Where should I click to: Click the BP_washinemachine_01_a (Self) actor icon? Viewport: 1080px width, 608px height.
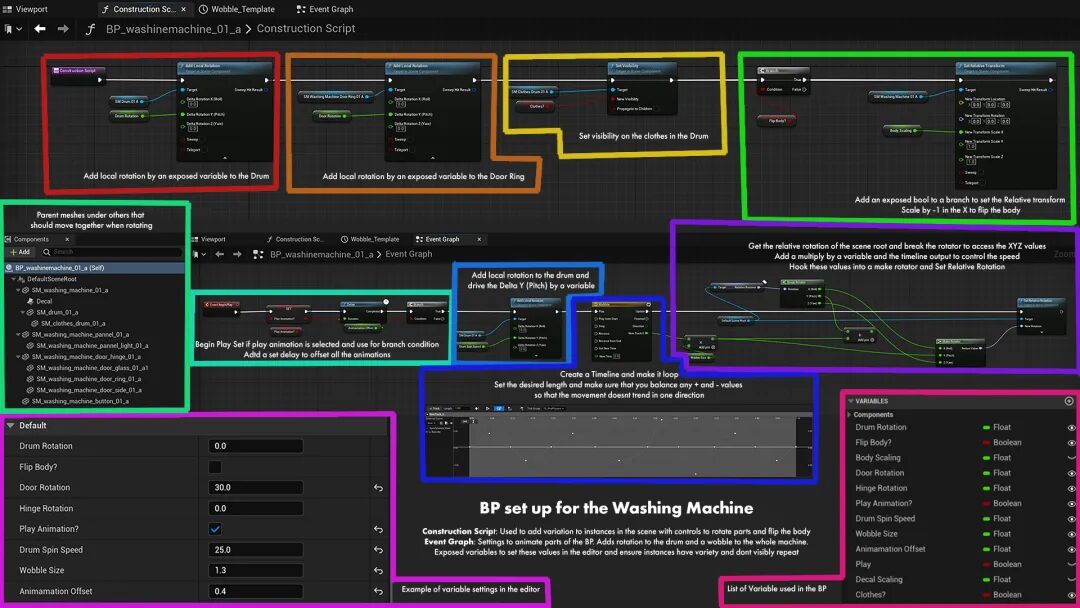[x=10, y=268]
